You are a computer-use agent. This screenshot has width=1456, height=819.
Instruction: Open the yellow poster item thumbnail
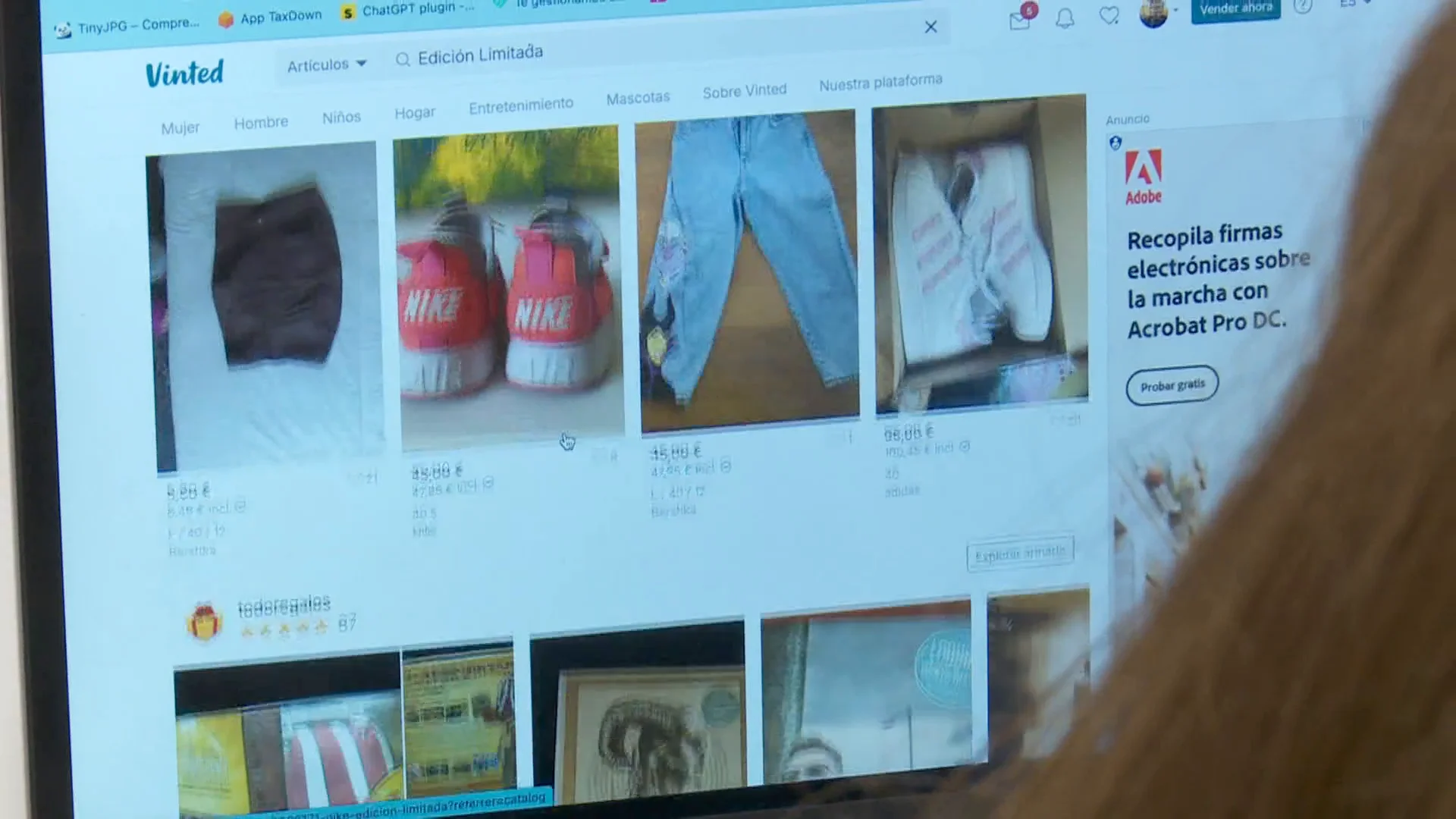click(460, 719)
